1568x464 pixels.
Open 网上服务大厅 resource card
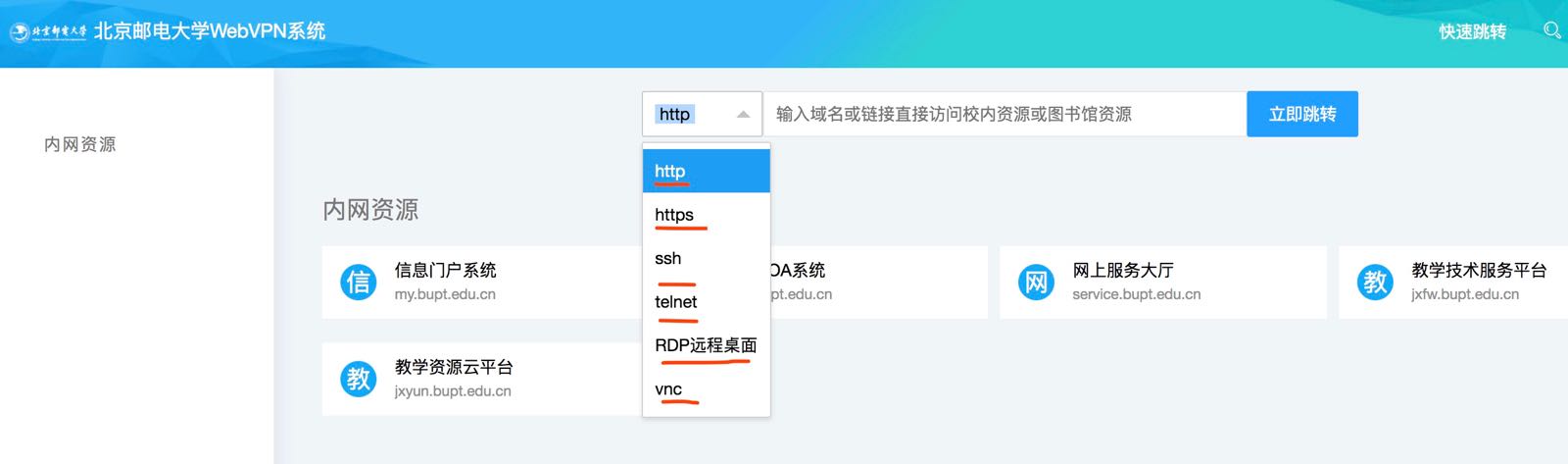coord(1162,282)
